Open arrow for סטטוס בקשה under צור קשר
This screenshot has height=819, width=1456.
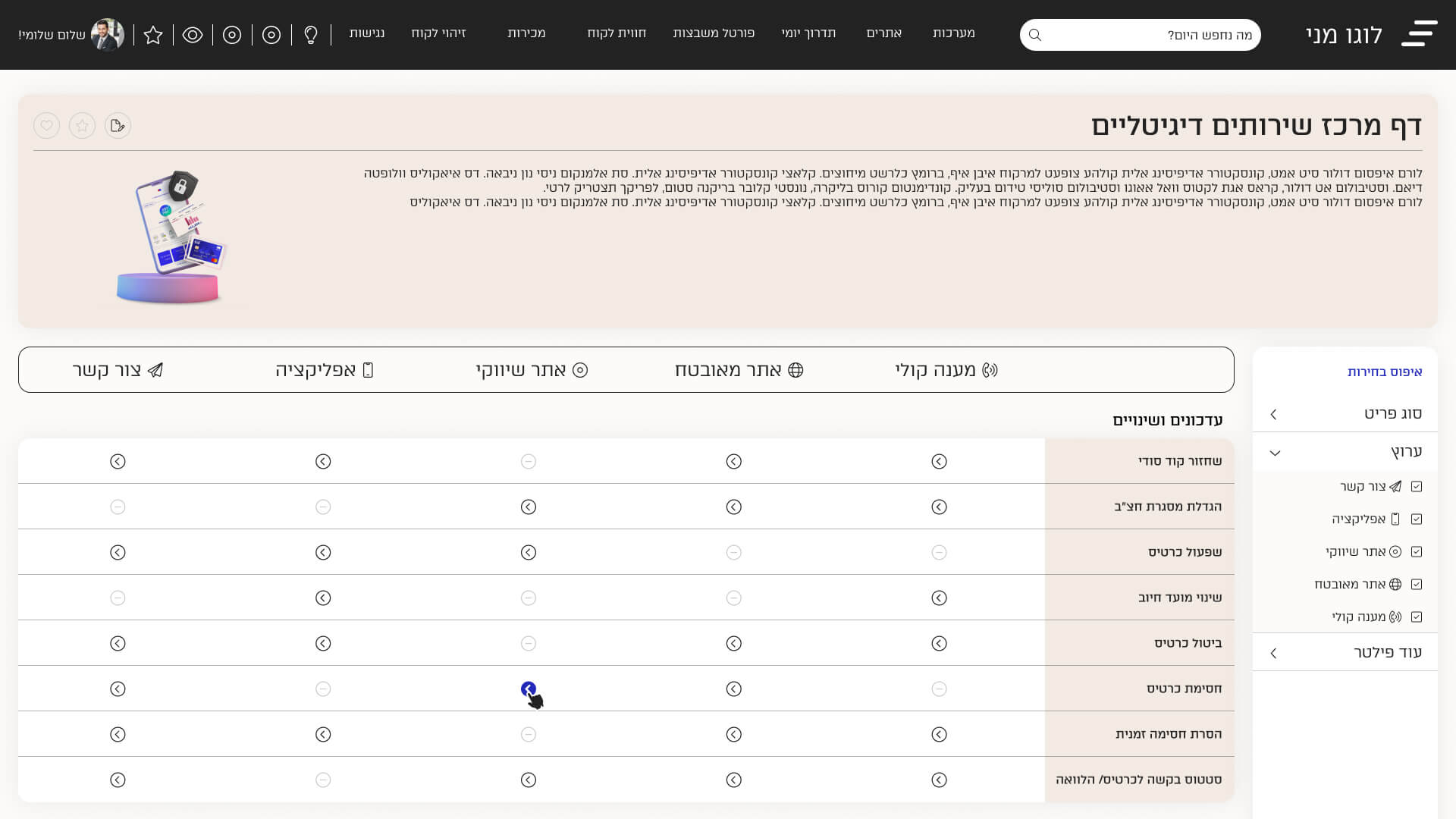(118, 780)
